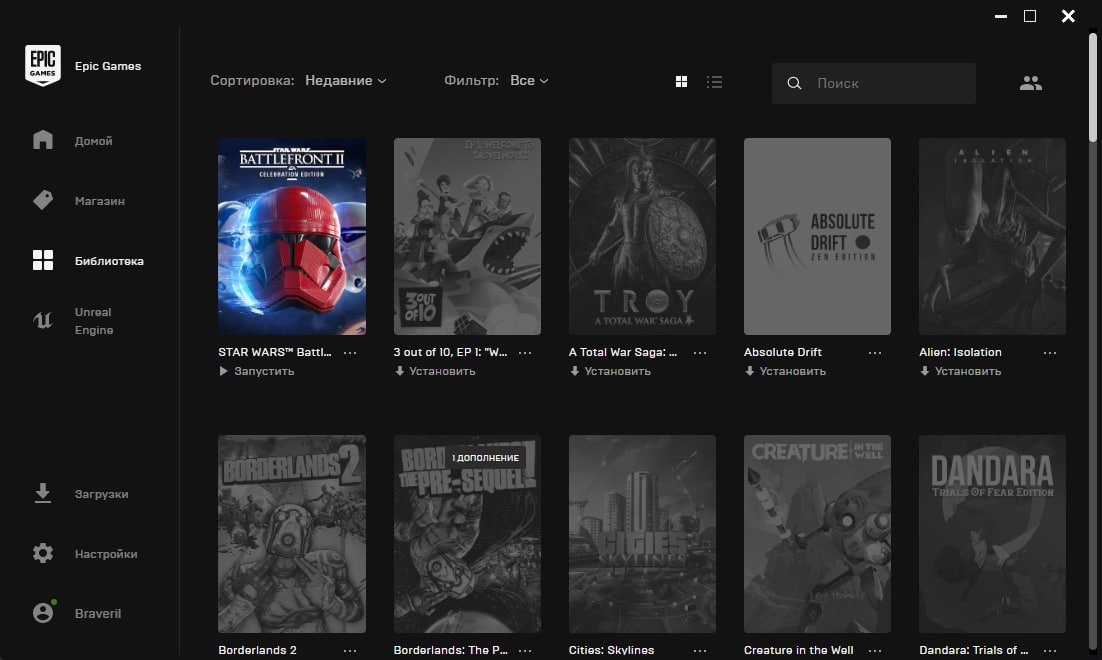Screen dimensions: 1102x660
Task: Open options menu for 3 out of 10
Action: (525, 353)
